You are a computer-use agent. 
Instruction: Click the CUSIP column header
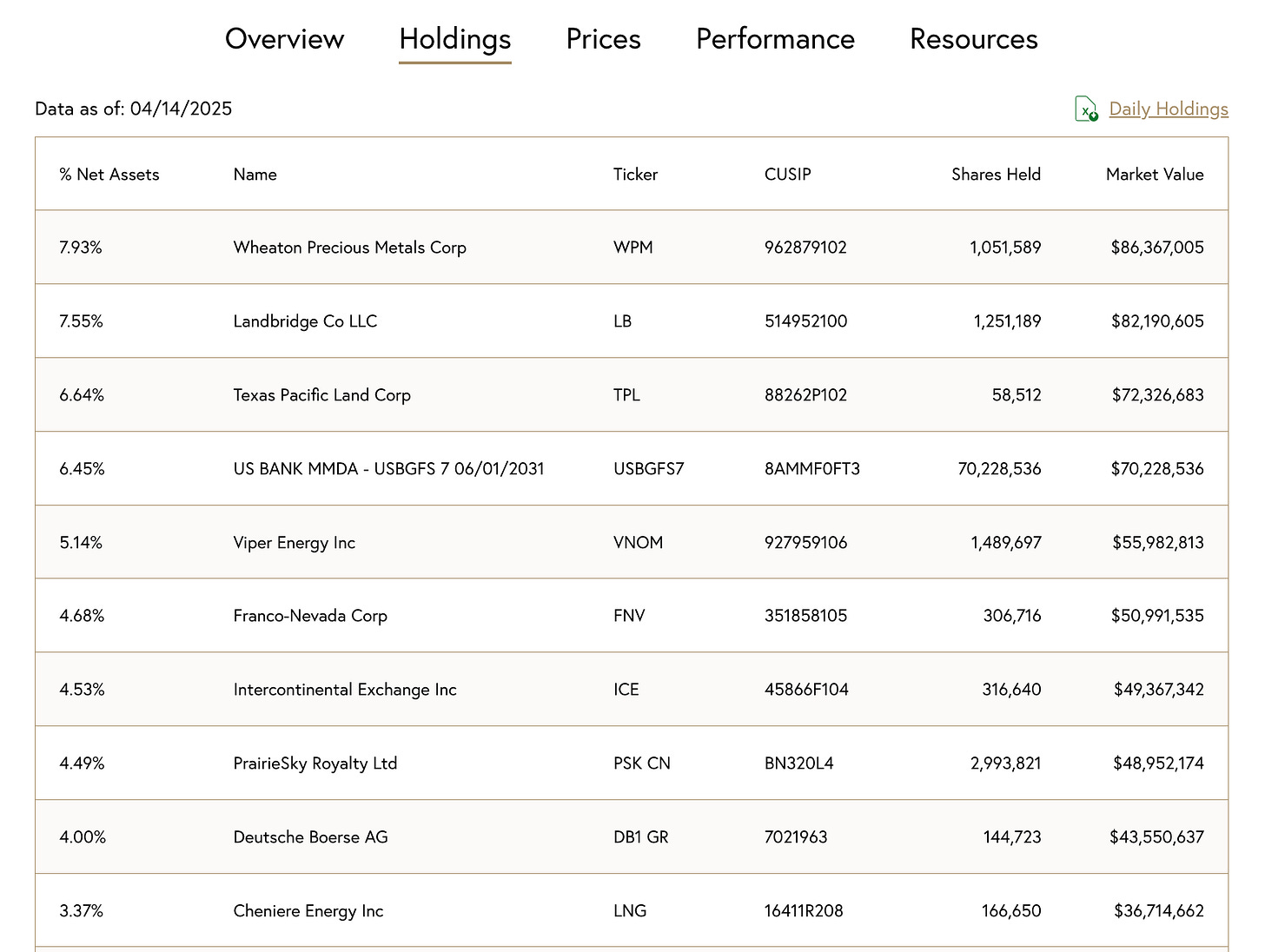coord(787,175)
